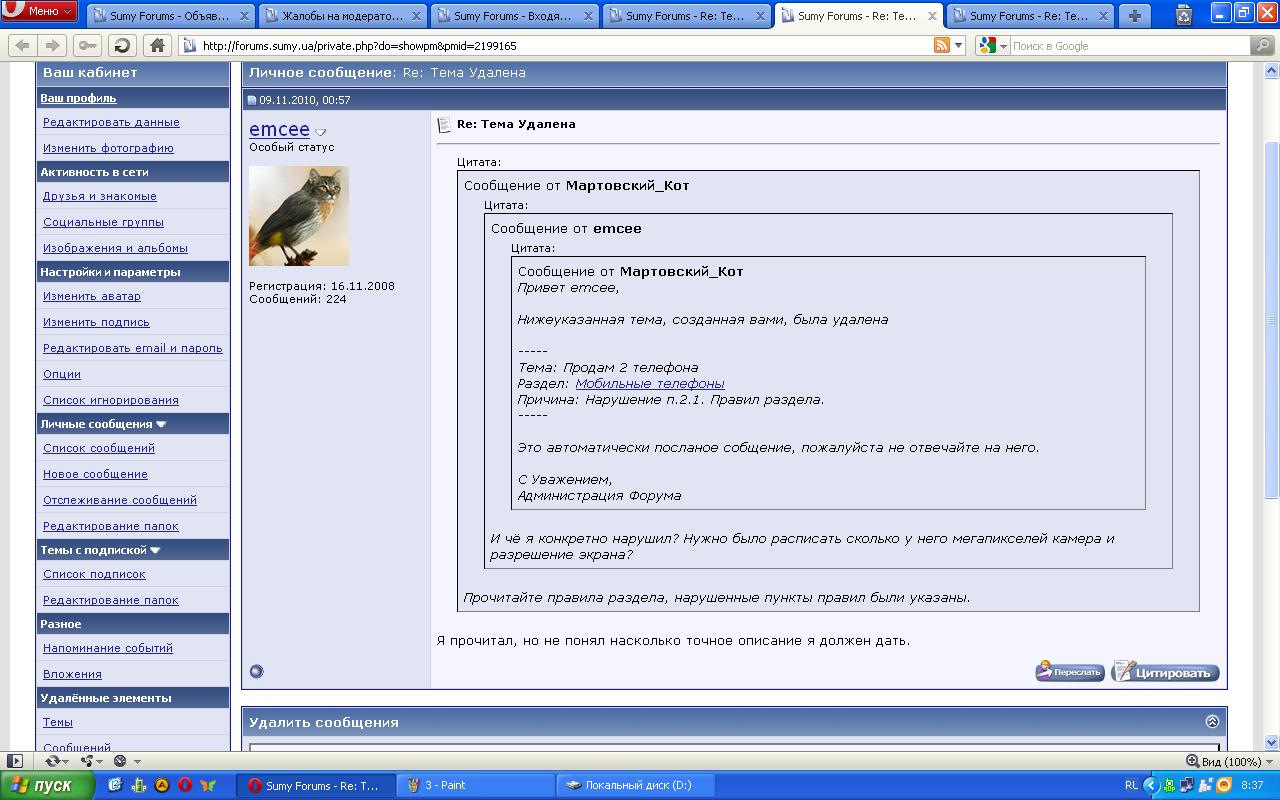This screenshot has width=1280, height=800.
Task: Click the wand password key icon
Action: (87, 46)
